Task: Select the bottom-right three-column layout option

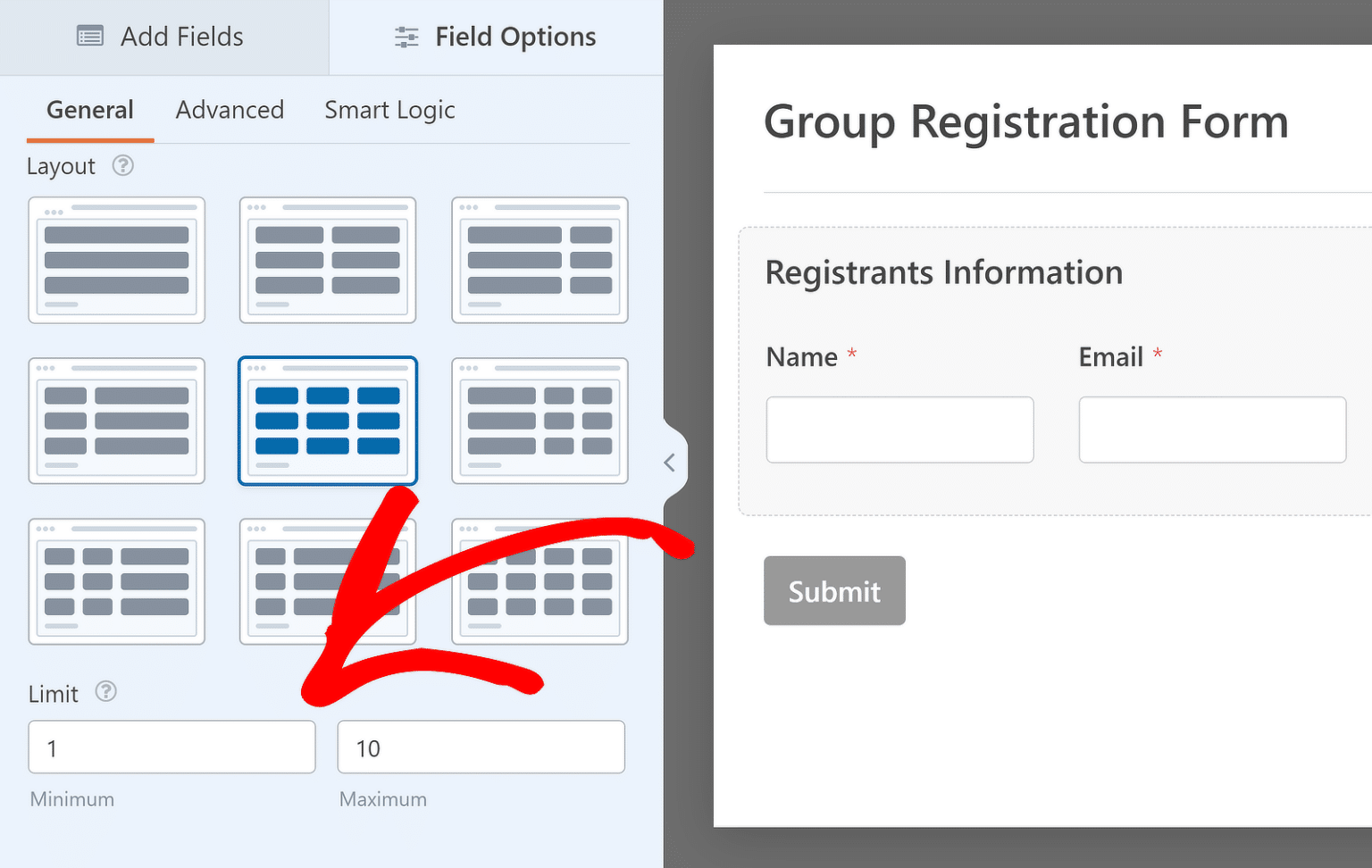Action: [x=540, y=580]
